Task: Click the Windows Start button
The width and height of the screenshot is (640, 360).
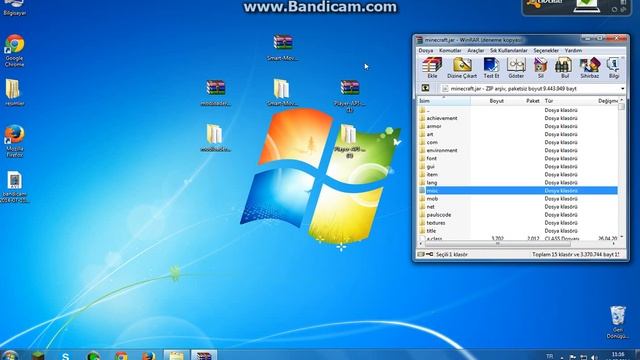Action: (x=10, y=355)
